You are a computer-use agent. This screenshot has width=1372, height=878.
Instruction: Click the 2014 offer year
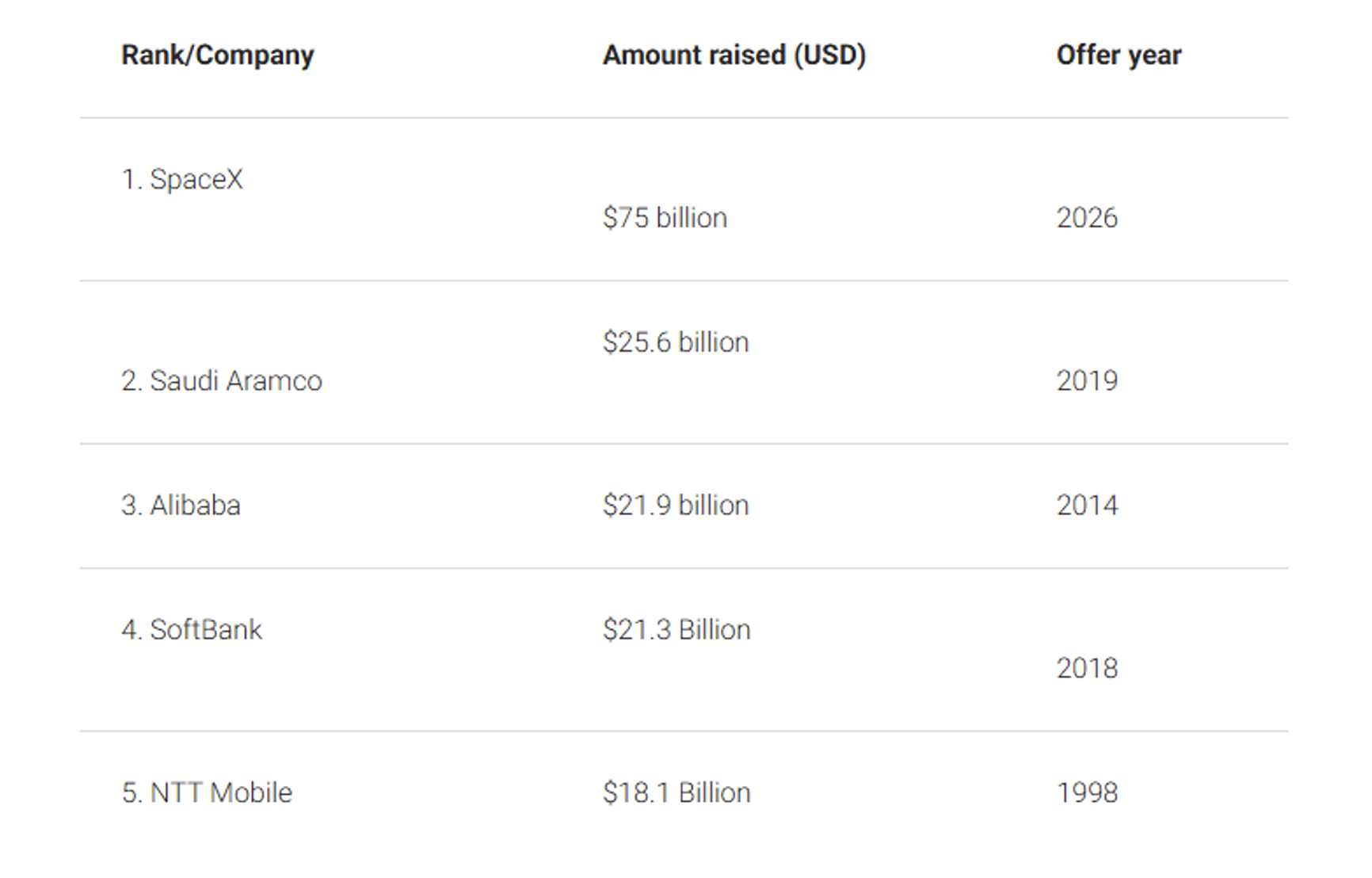coord(1087,506)
